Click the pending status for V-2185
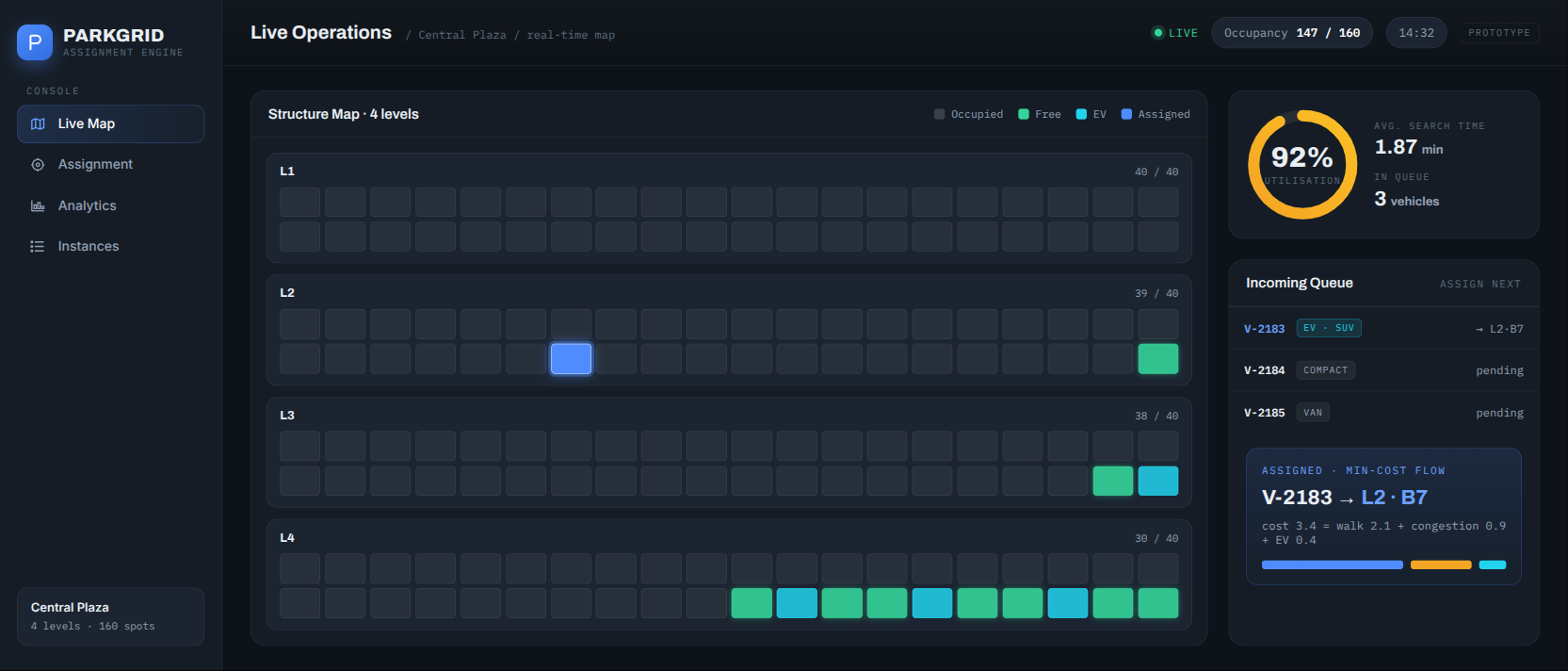 pos(1499,413)
